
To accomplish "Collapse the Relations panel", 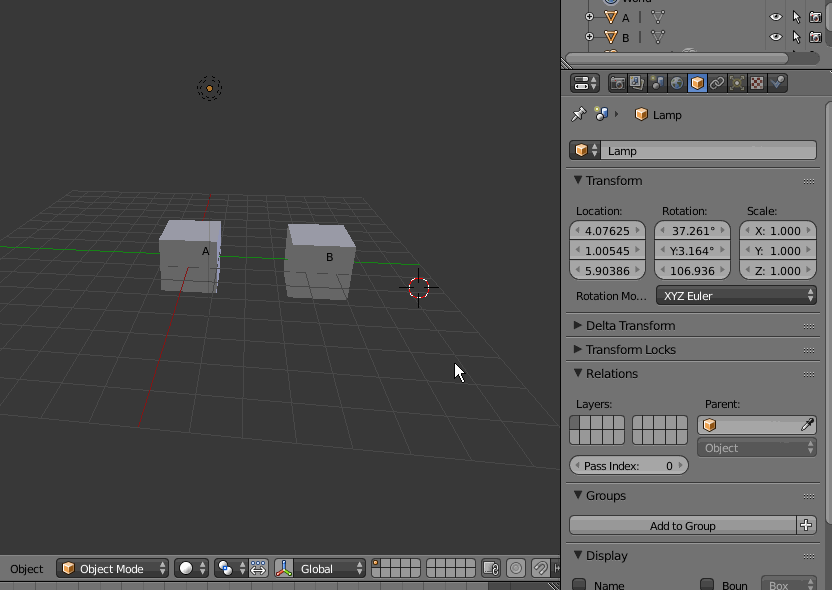I will 577,372.
